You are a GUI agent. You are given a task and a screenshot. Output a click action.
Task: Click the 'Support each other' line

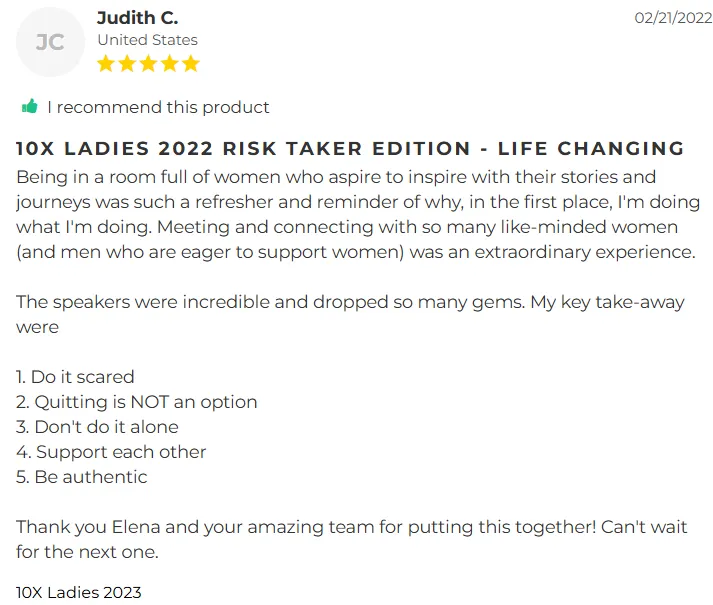point(111,452)
